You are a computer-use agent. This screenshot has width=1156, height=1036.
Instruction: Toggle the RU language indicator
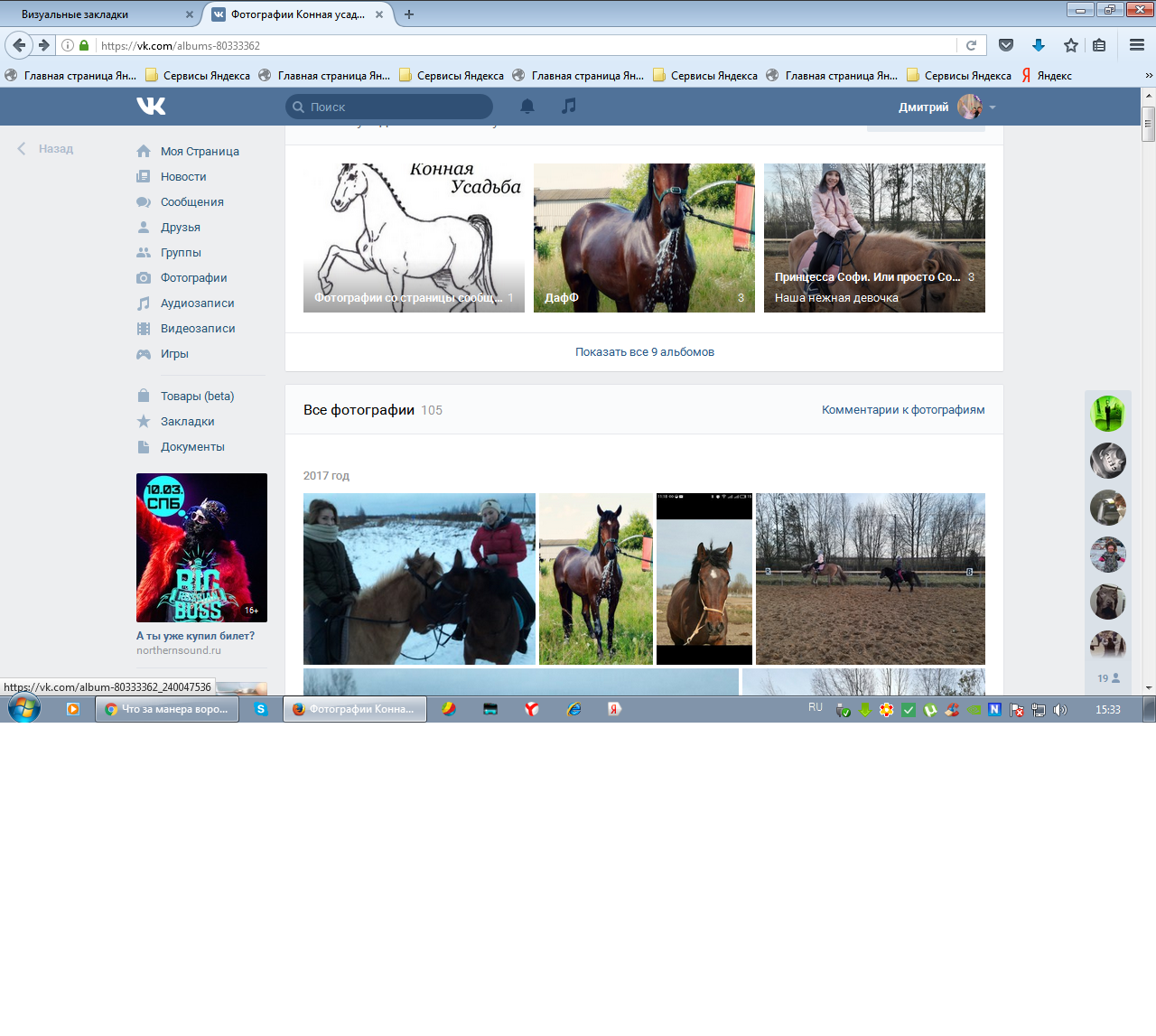816,708
